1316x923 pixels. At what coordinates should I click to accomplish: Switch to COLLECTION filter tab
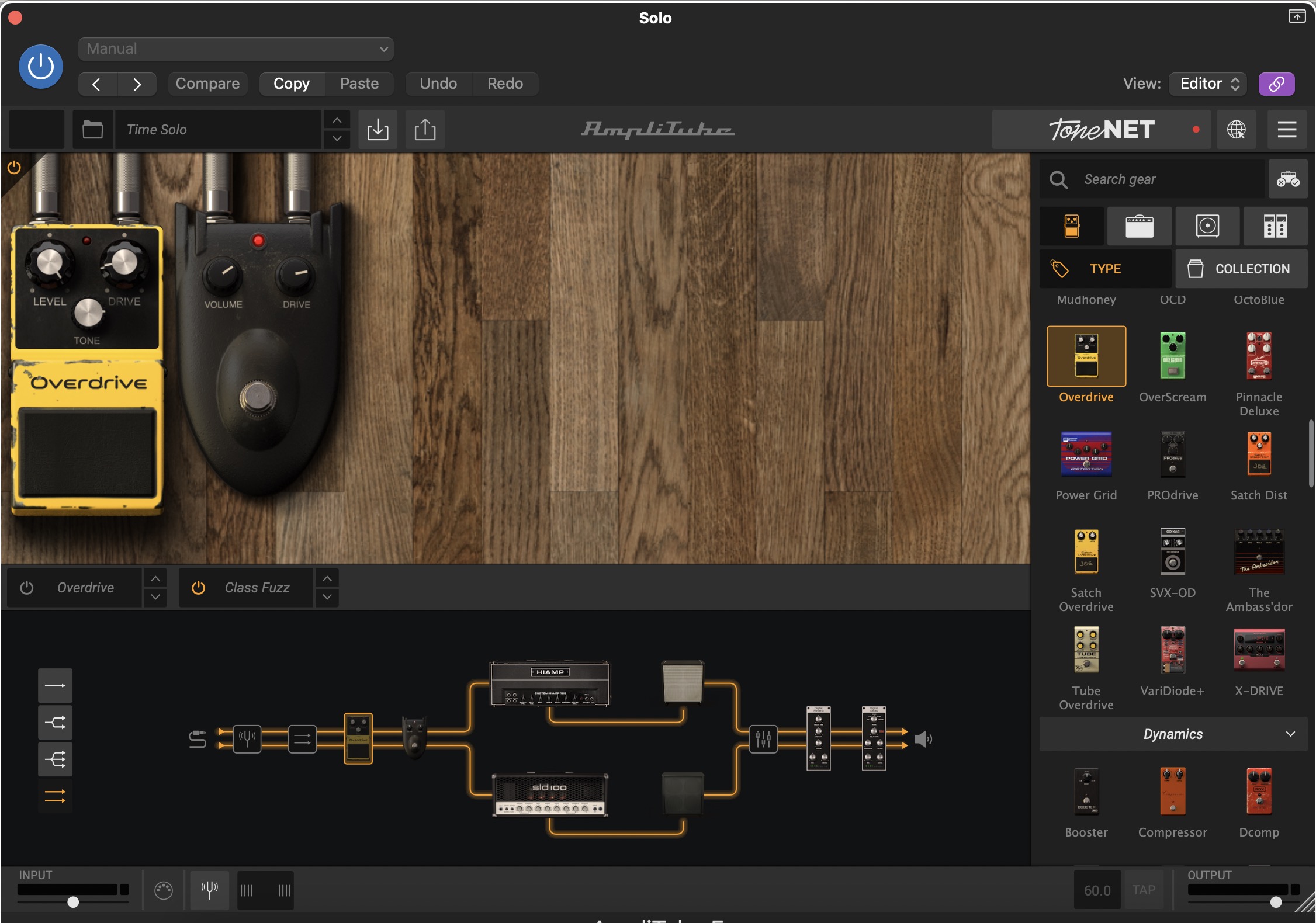point(1241,269)
